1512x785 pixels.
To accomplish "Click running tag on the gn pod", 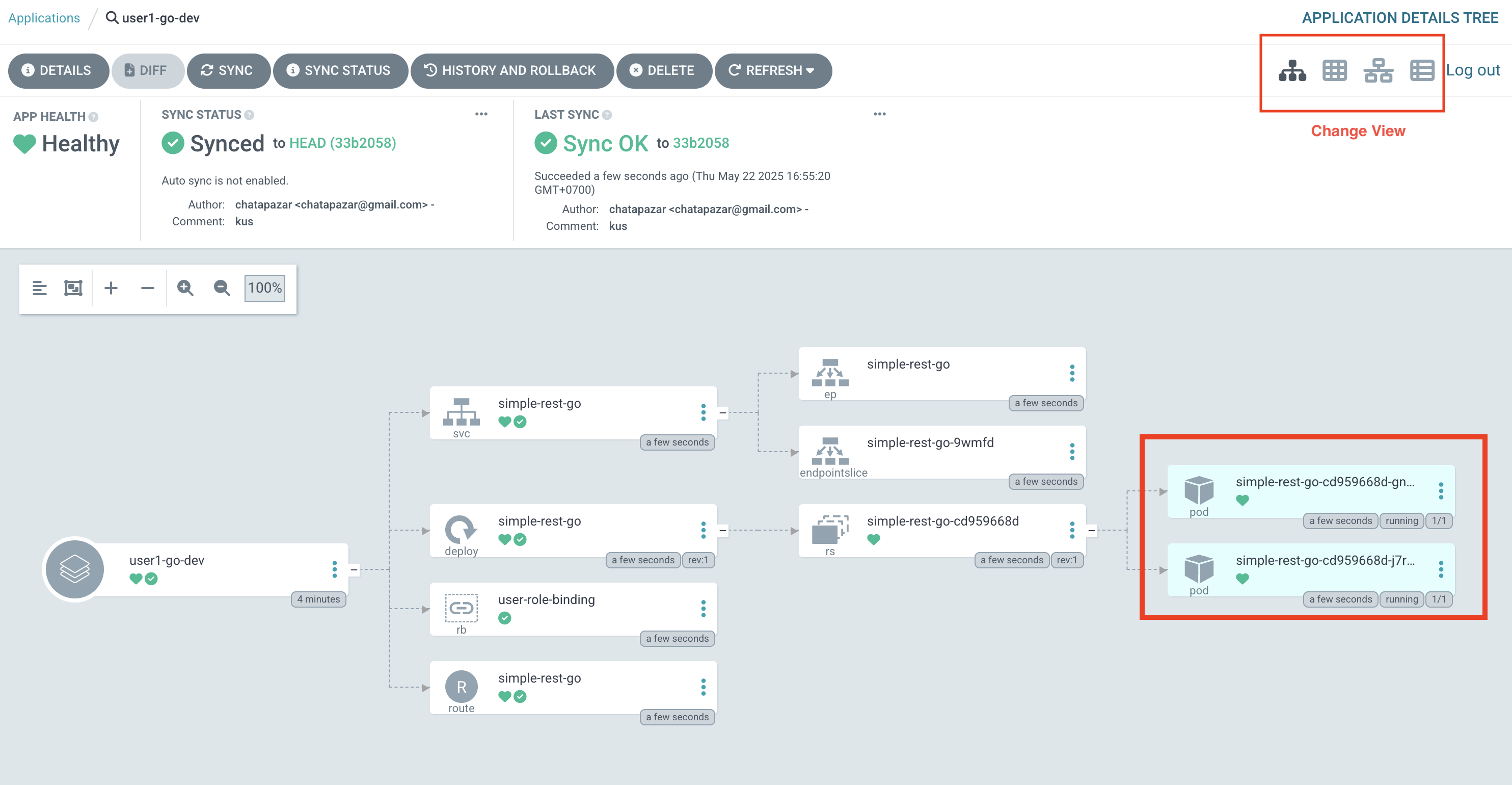I will 1401,521.
